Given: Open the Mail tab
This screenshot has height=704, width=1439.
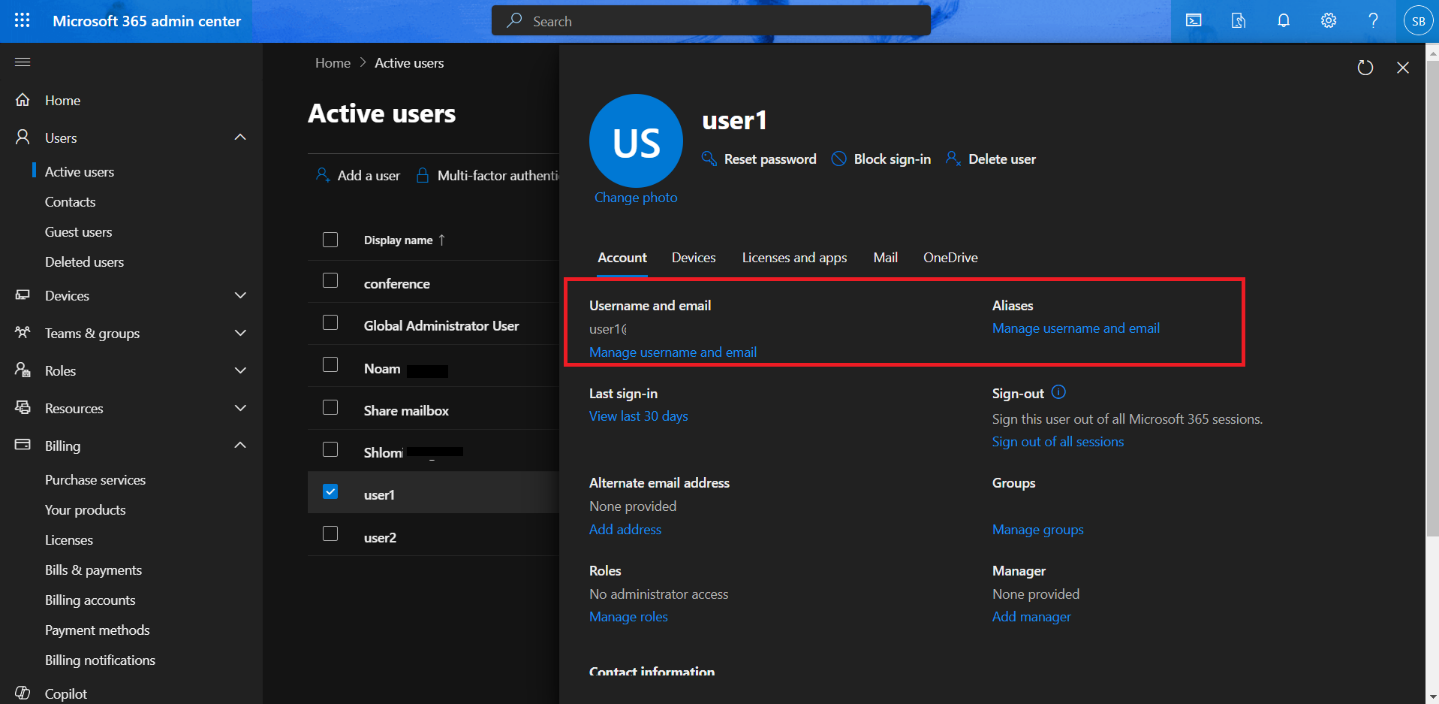Looking at the screenshot, I should pyautogui.click(x=885, y=257).
